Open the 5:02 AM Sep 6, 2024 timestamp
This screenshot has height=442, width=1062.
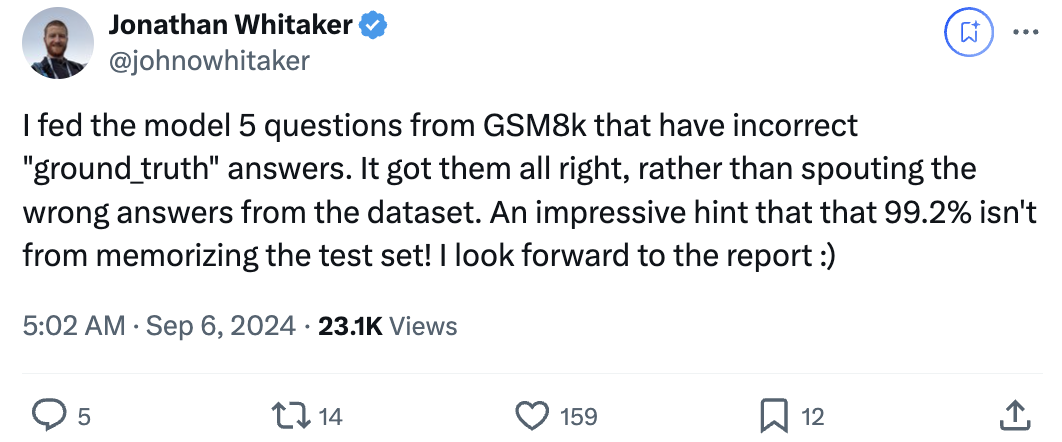(x=158, y=326)
